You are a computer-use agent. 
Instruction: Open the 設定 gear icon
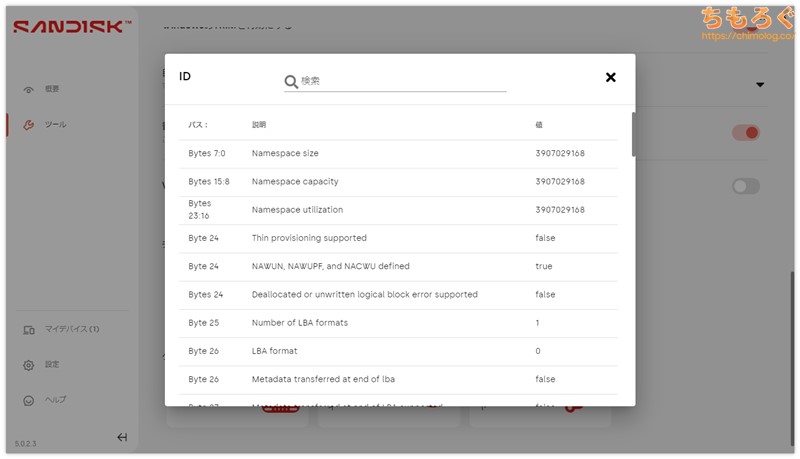(28, 365)
